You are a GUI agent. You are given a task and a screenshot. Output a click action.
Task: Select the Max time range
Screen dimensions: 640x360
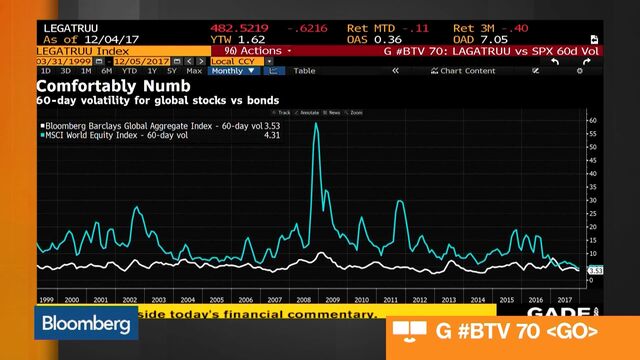pyautogui.click(x=194, y=71)
